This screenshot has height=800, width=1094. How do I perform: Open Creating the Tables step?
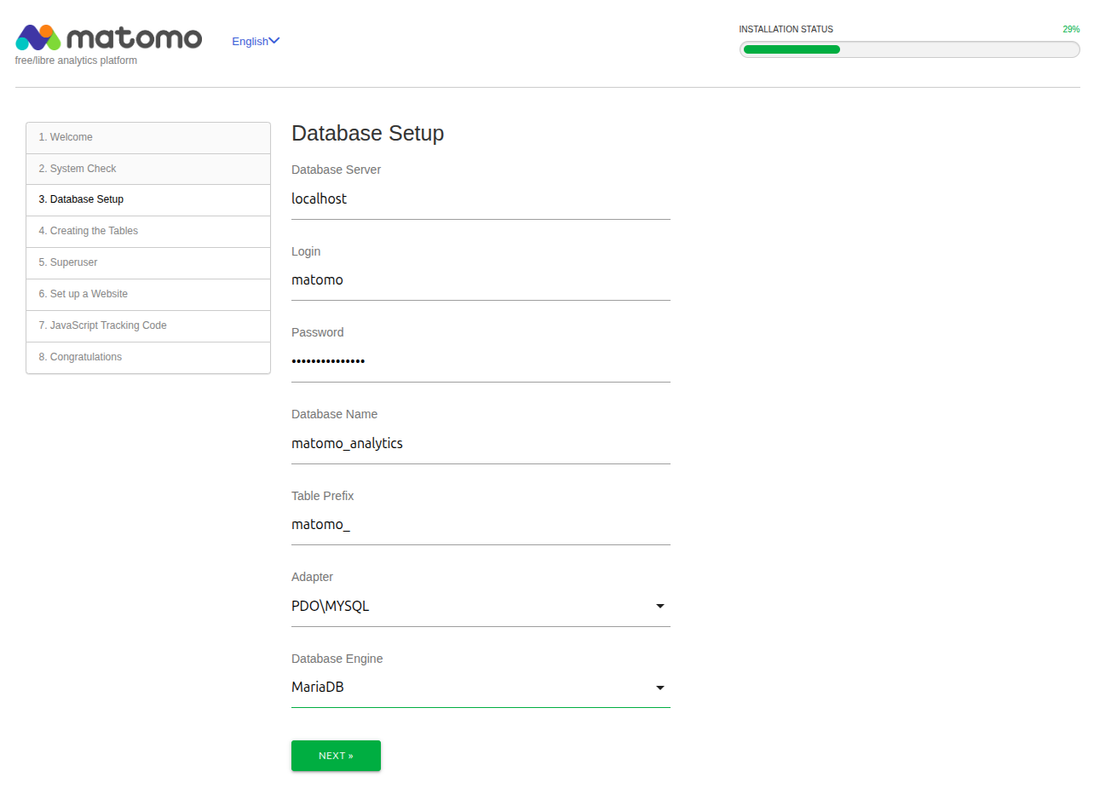(x=148, y=231)
